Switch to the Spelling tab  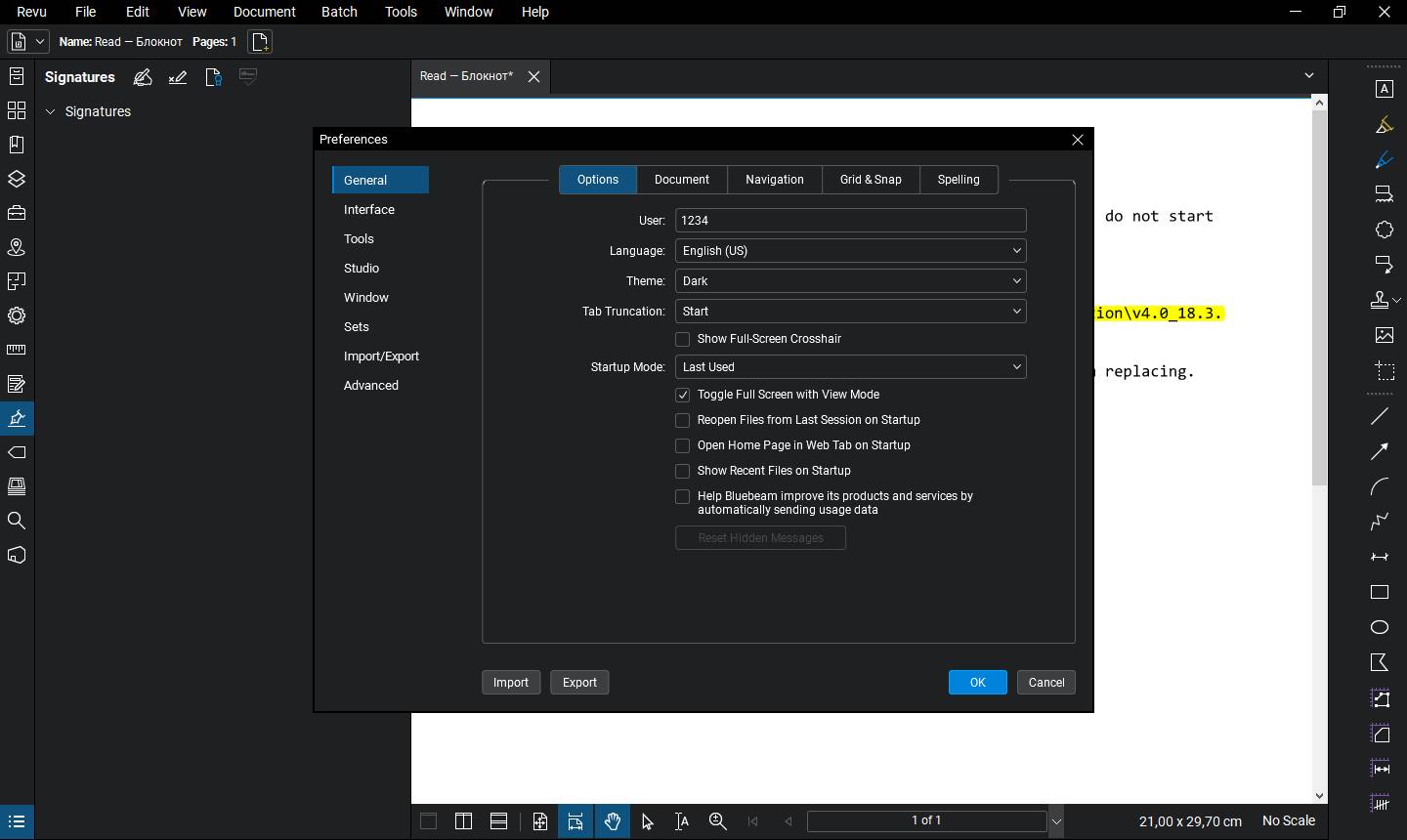959,180
